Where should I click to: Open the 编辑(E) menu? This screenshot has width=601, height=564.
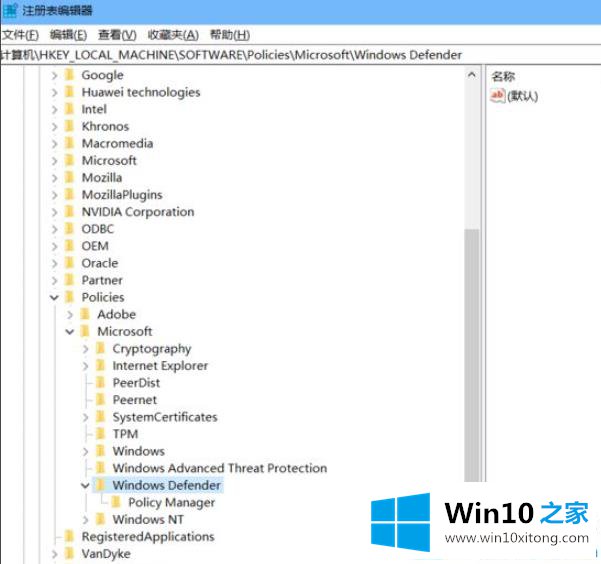[68, 35]
